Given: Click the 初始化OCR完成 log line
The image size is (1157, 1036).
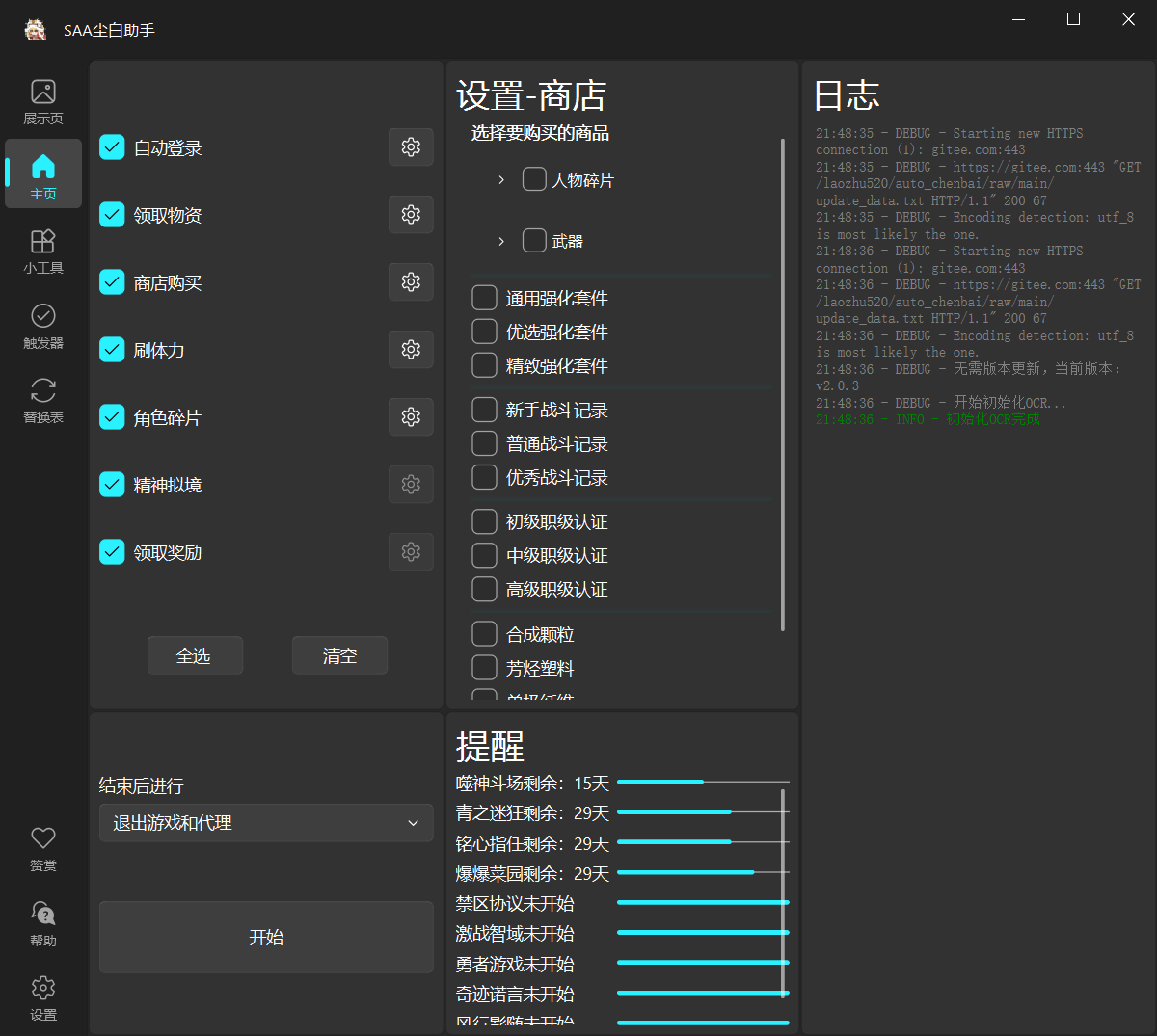Looking at the screenshot, I should pos(928,419).
